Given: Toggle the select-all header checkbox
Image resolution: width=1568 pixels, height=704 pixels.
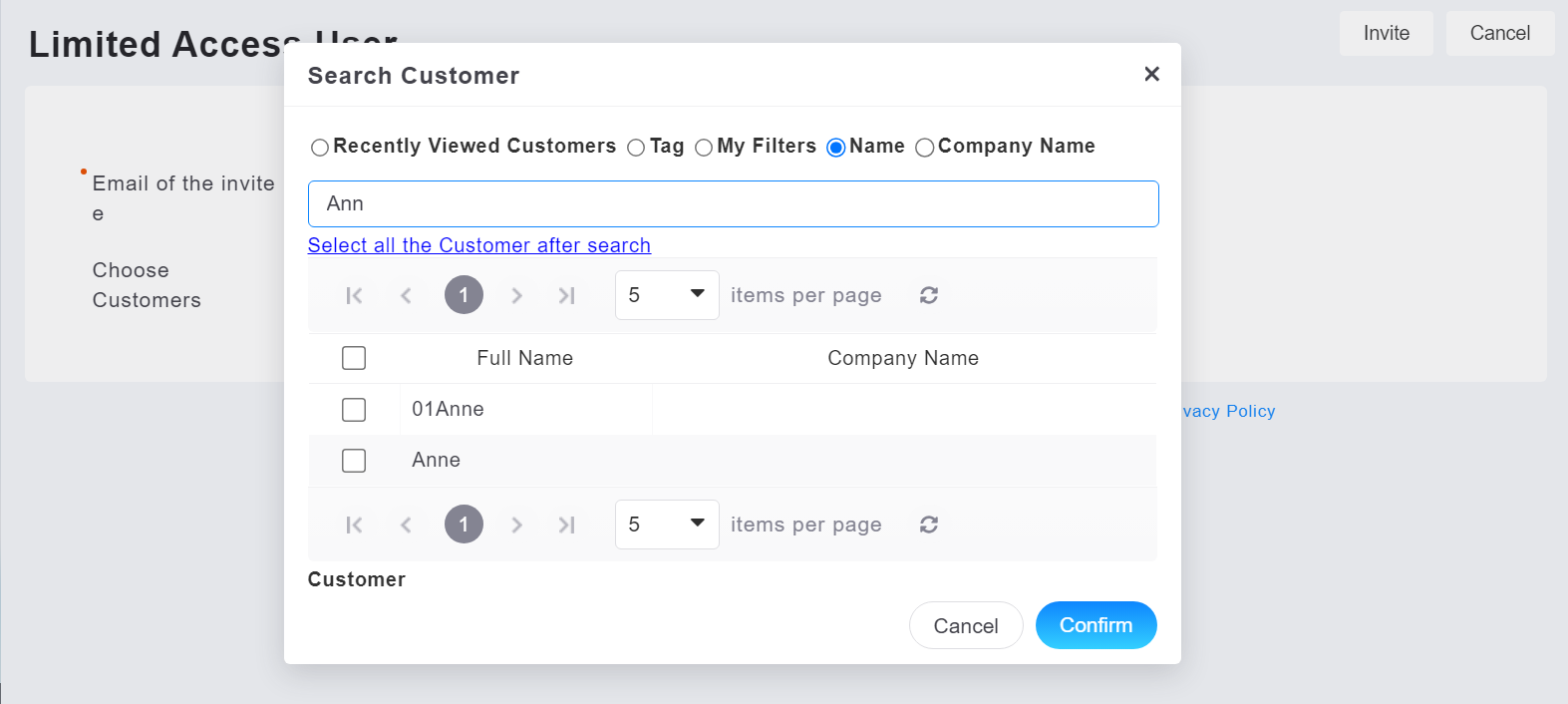Looking at the screenshot, I should point(354,358).
